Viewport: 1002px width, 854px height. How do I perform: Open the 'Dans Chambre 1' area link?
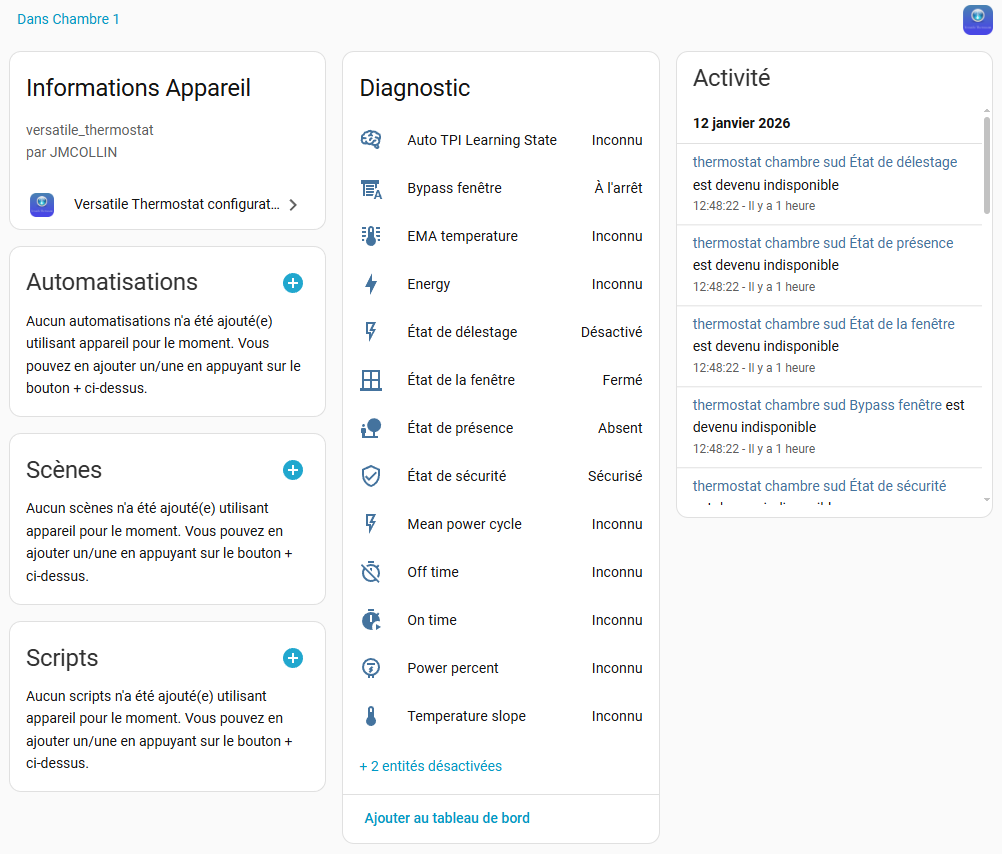coord(68,19)
